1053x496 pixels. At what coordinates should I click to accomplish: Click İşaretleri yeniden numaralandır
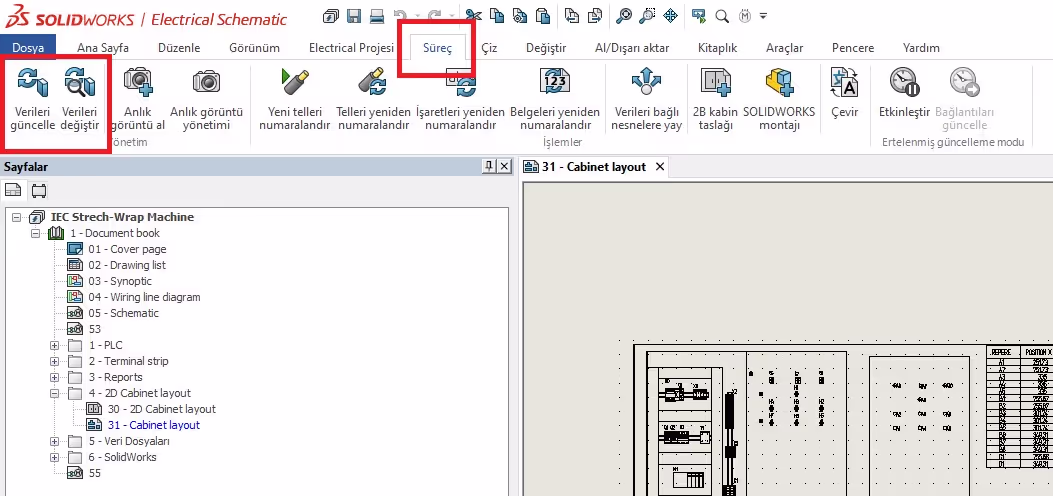click(x=460, y=83)
